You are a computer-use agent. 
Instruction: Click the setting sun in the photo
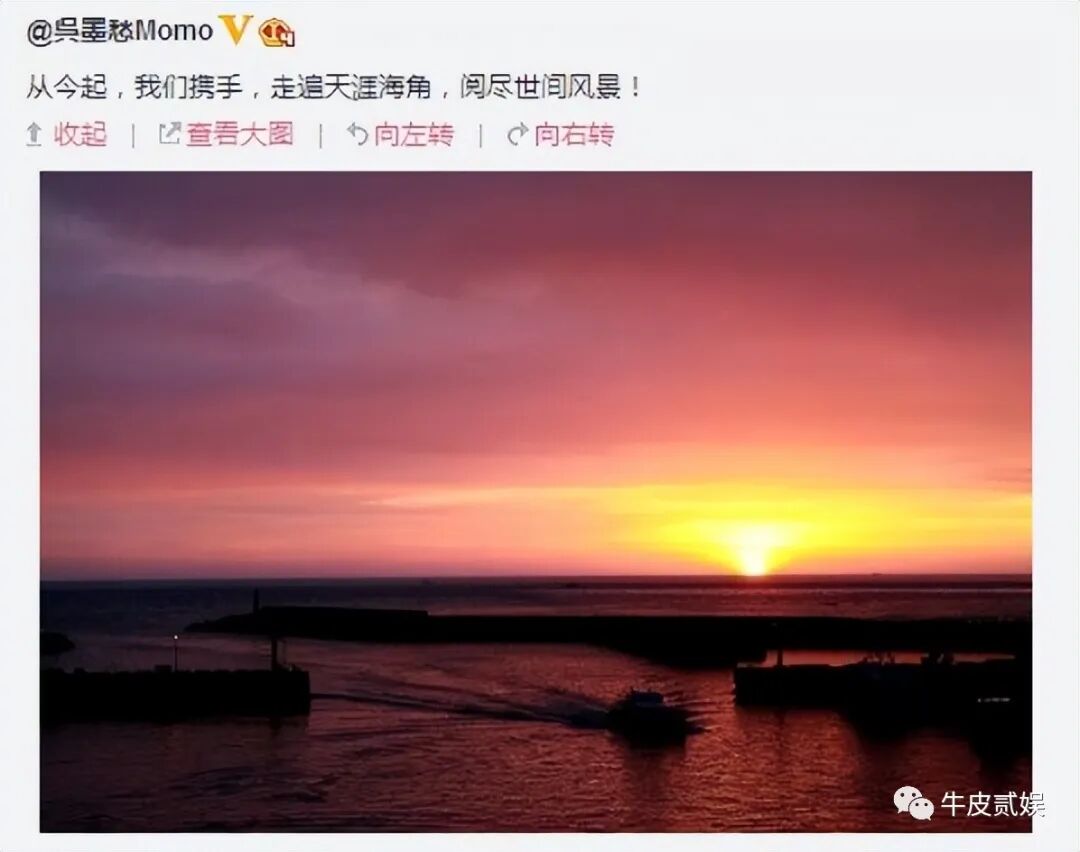click(754, 557)
